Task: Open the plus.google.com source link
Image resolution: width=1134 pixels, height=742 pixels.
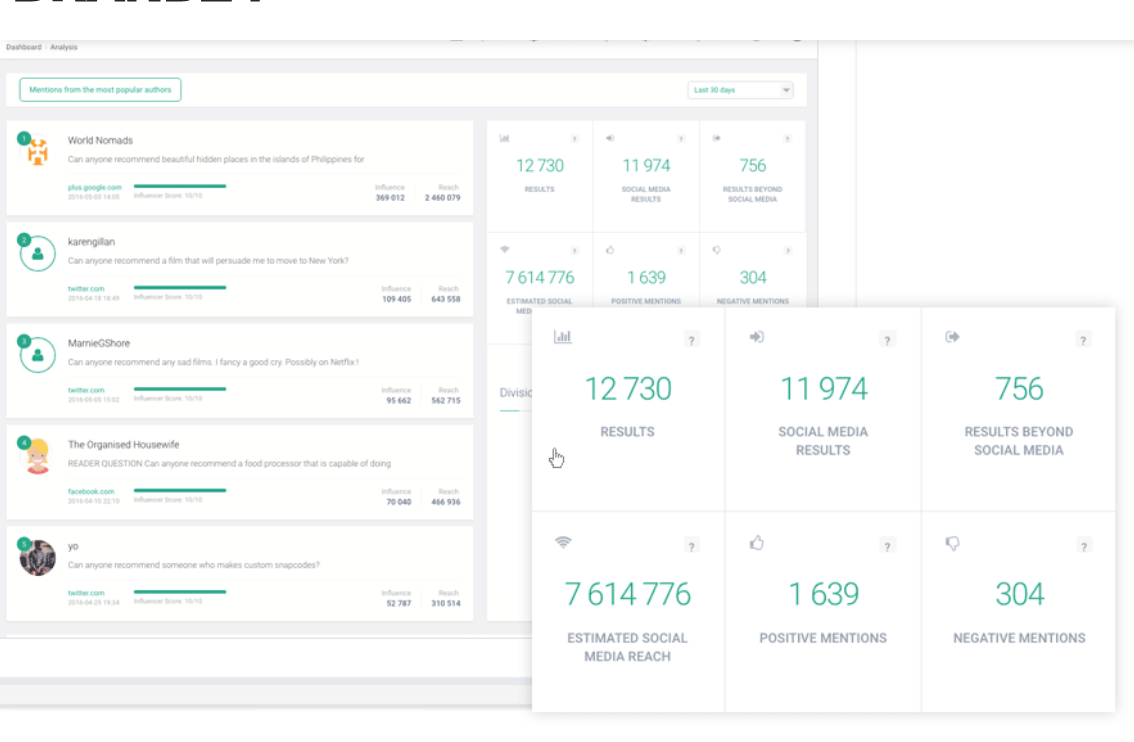Action: coord(94,187)
